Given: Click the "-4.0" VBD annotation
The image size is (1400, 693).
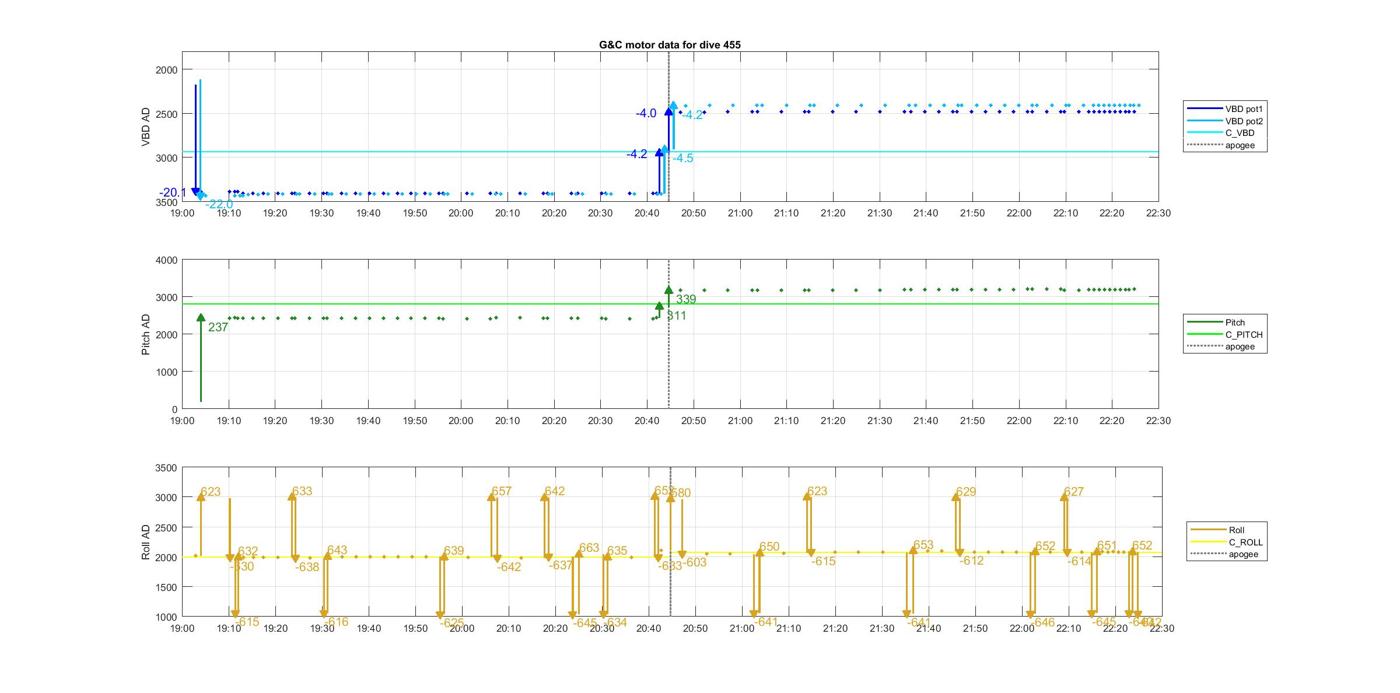Looking at the screenshot, I should [646, 114].
